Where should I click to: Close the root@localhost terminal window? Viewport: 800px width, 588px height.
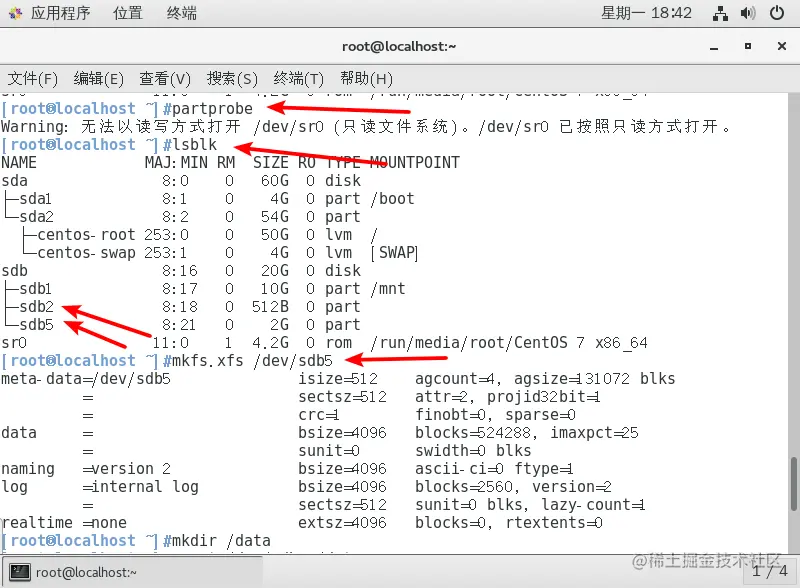tap(782, 46)
